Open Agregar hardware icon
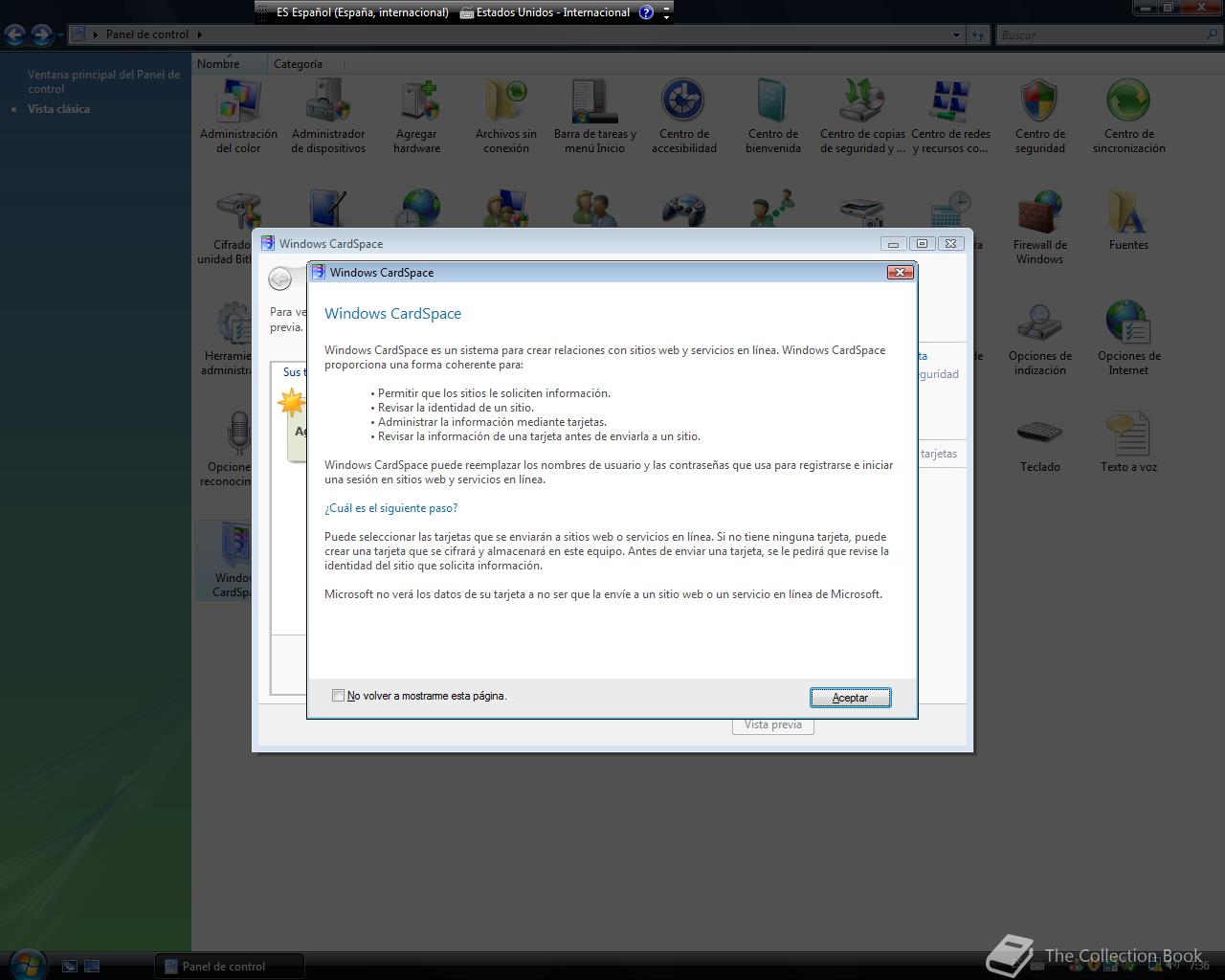This screenshot has height=980, width=1225. (417, 117)
